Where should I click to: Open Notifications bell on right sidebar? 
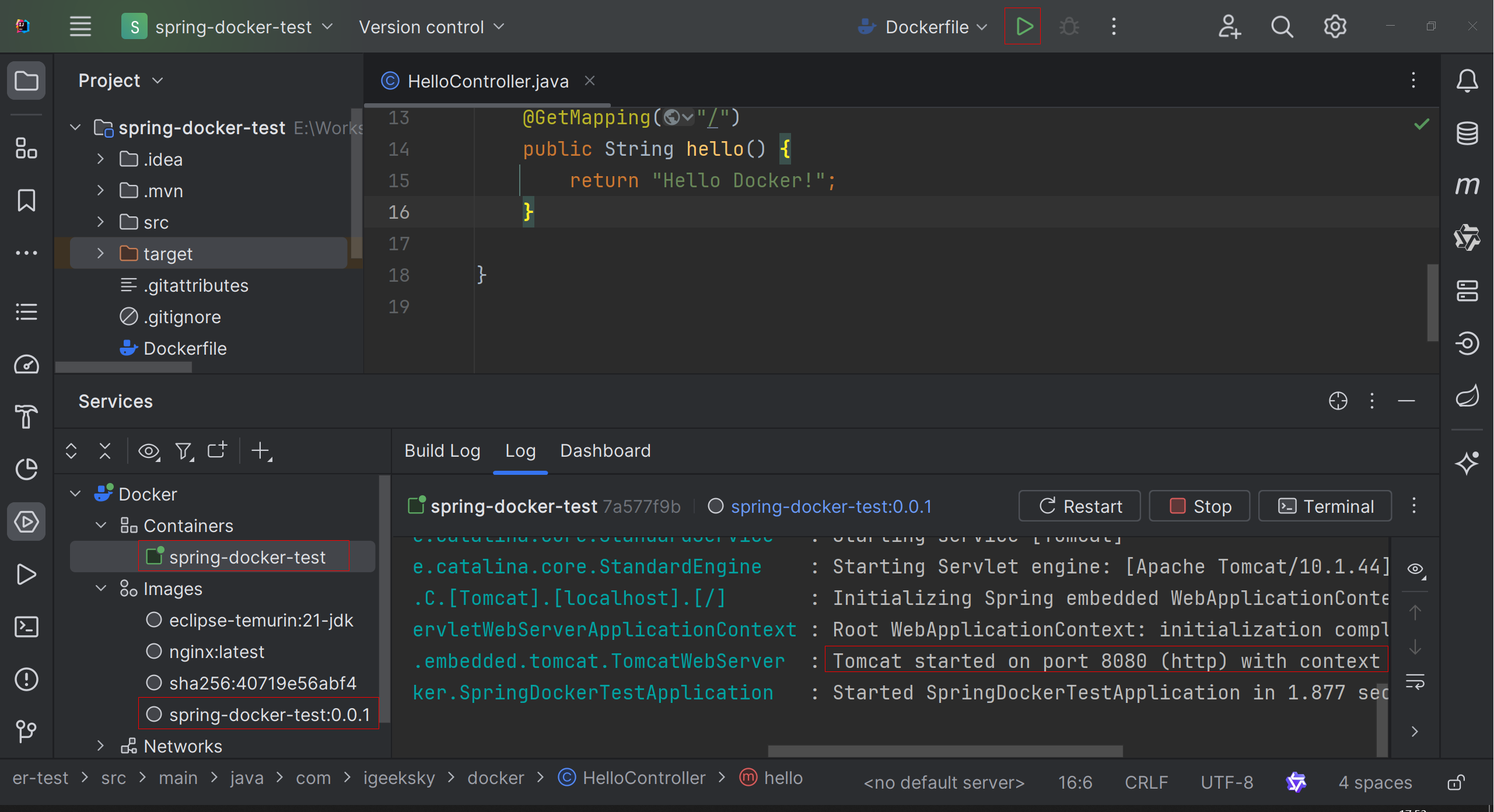pyautogui.click(x=1467, y=81)
